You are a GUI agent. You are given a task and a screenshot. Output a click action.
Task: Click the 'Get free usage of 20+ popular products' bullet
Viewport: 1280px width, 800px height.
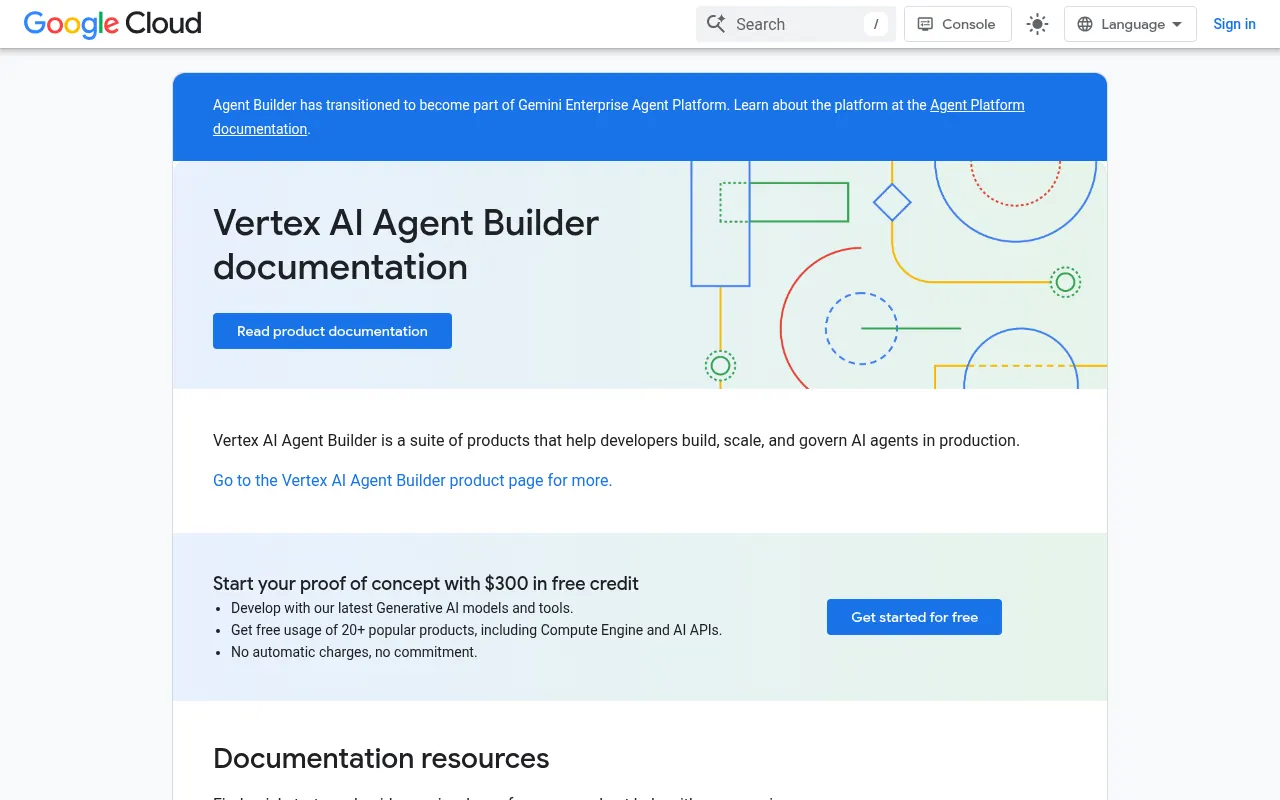(x=476, y=630)
